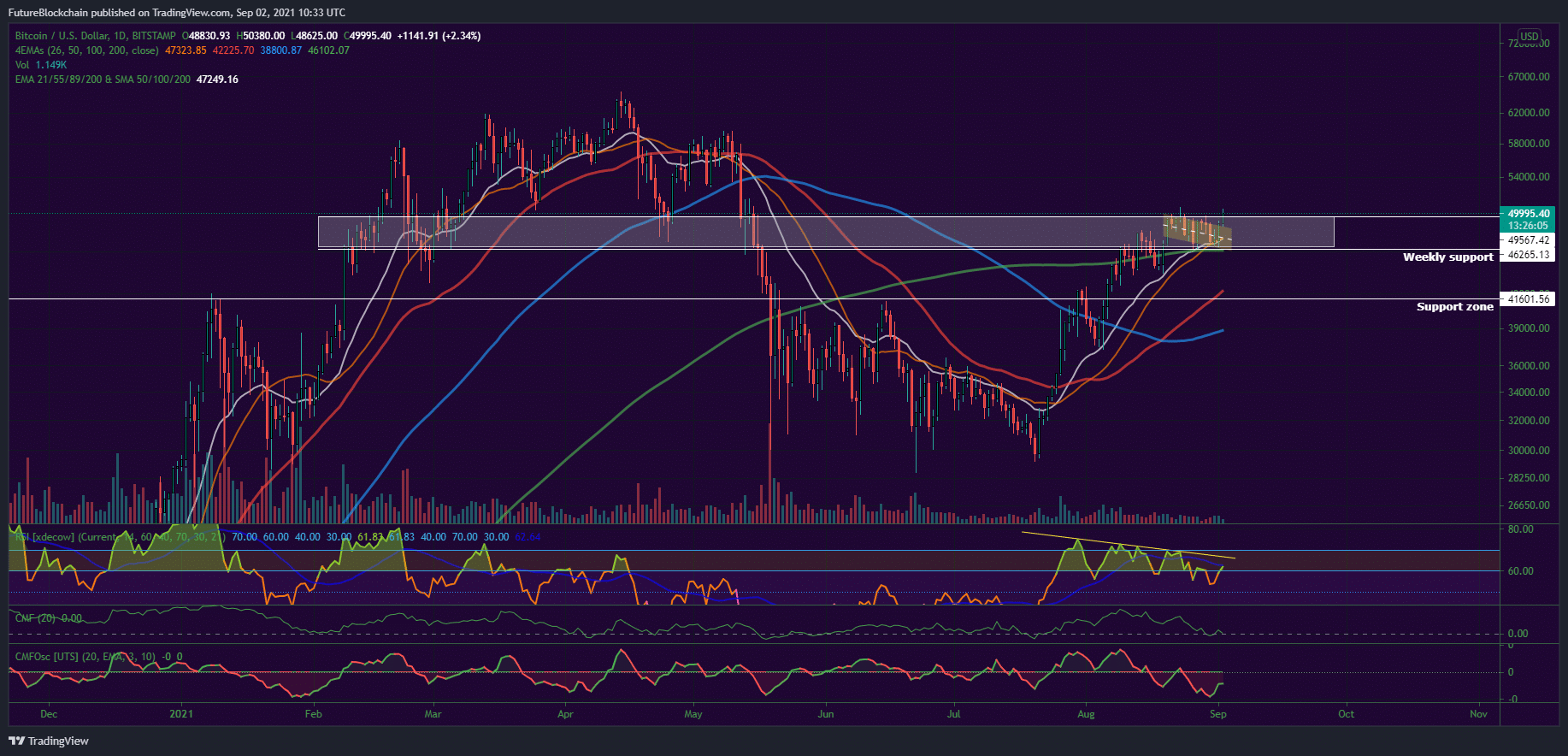This screenshot has height=756, width=1568.
Task: Select the Vol 1.149K volume legend
Action: (41, 65)
